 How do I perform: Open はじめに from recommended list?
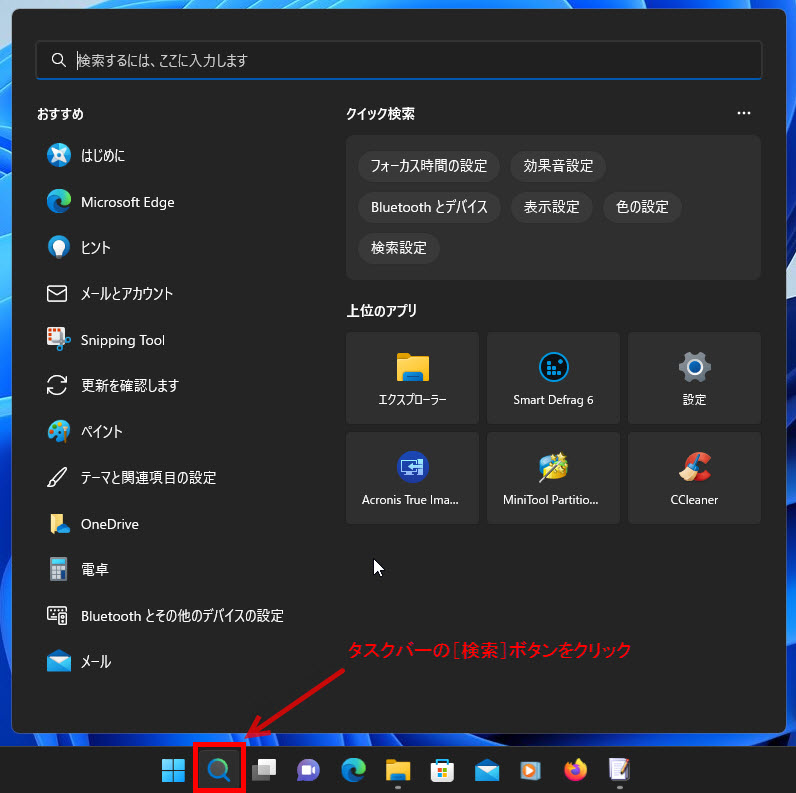coord(102,155)
